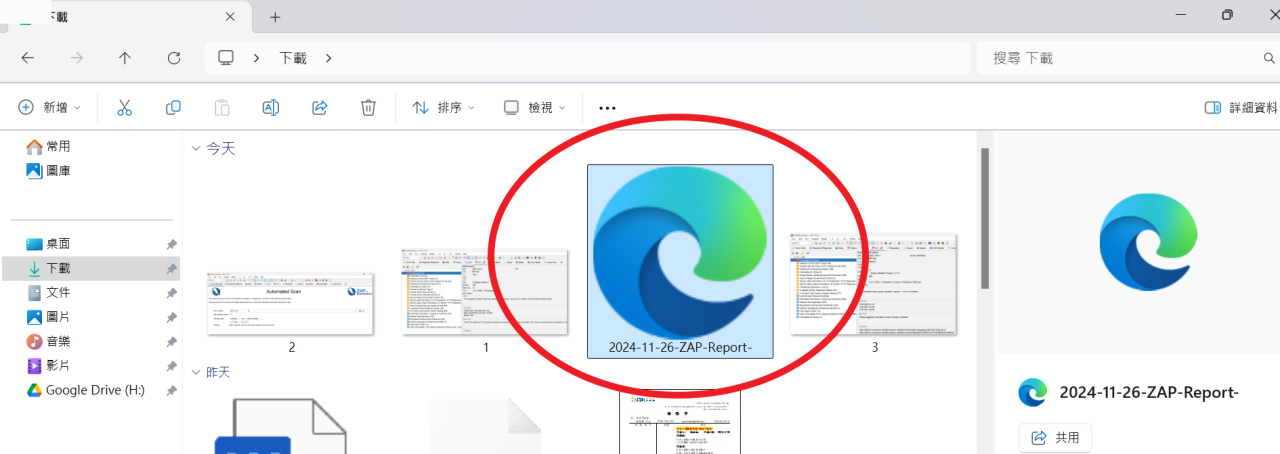Screen dimensions: 1280x454
Task: Select the blue document file under 昨天
Action: 279,426
